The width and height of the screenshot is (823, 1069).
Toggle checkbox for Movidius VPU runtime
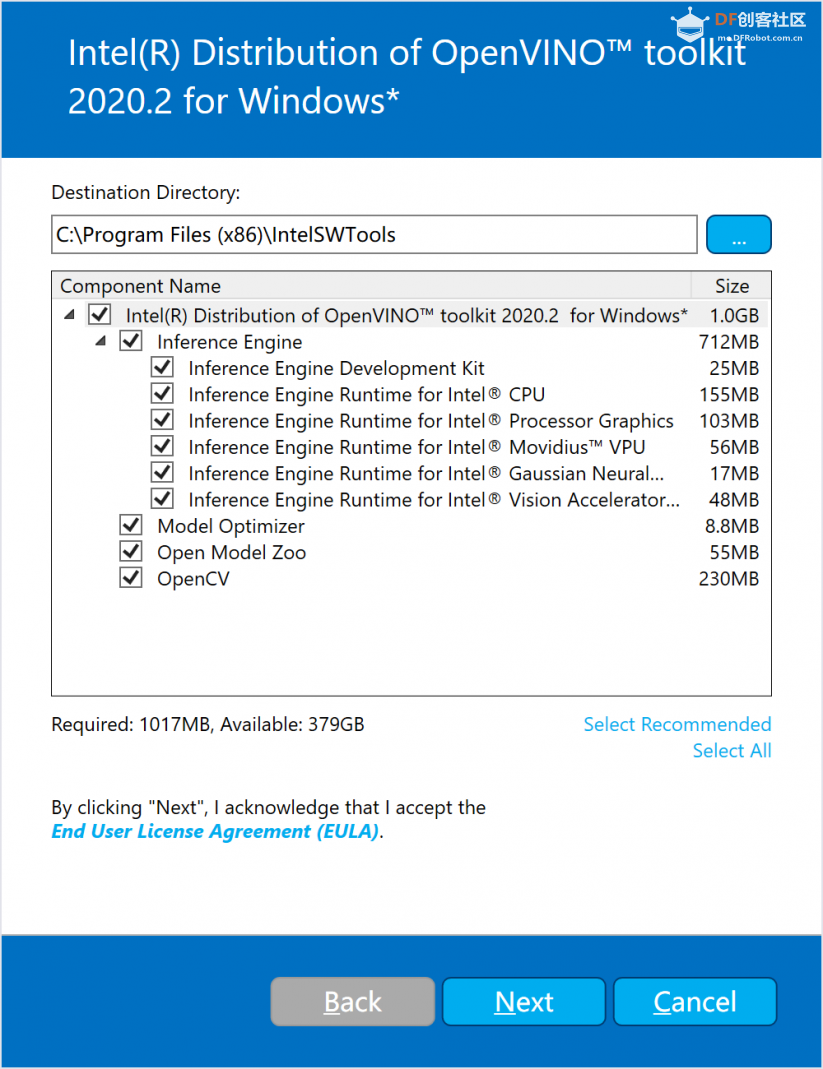(x=162, y=447)
